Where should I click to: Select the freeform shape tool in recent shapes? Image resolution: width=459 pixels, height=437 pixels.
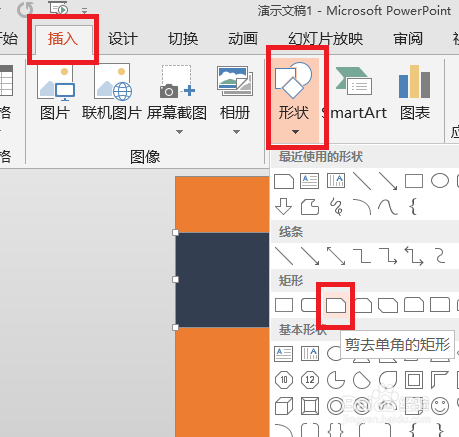coord(310,207)
